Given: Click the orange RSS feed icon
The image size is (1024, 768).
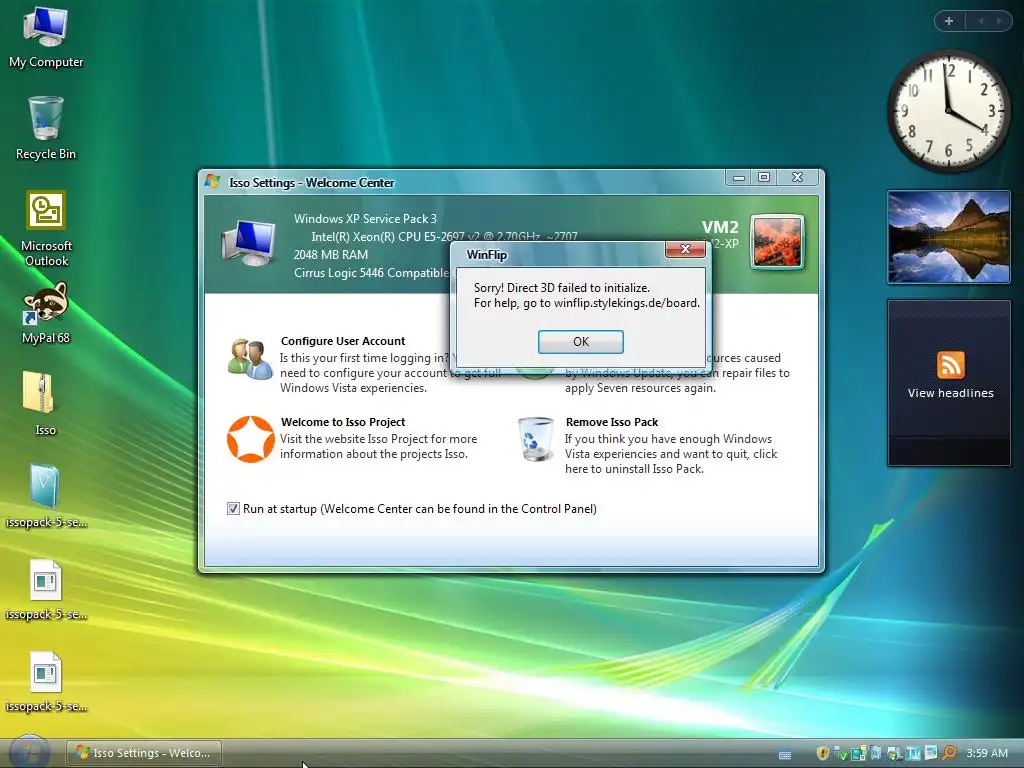Looking at the screenshot, I should [950, 364].
